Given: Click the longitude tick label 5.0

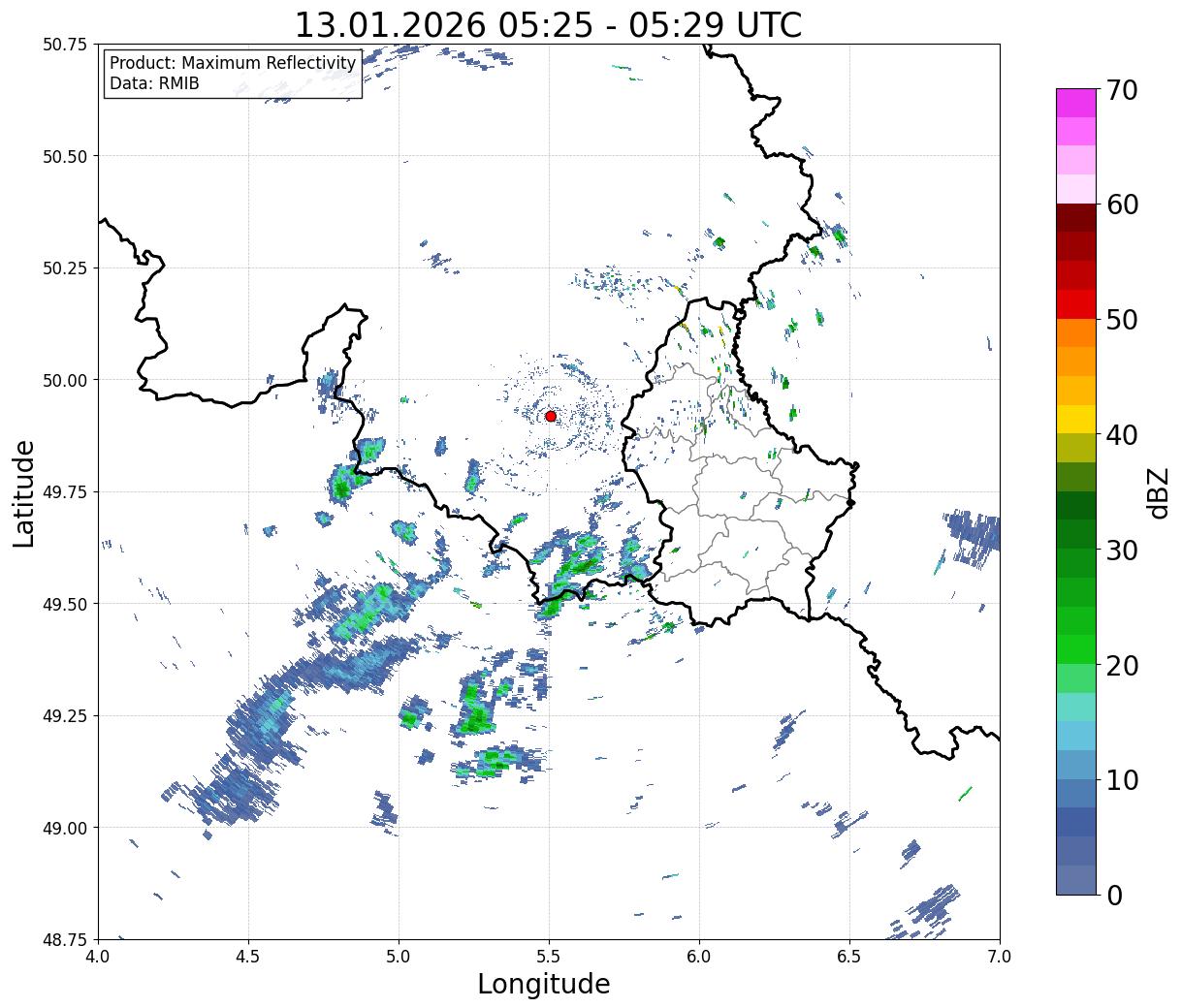Looking at the screenshot, I should point(399,956).
